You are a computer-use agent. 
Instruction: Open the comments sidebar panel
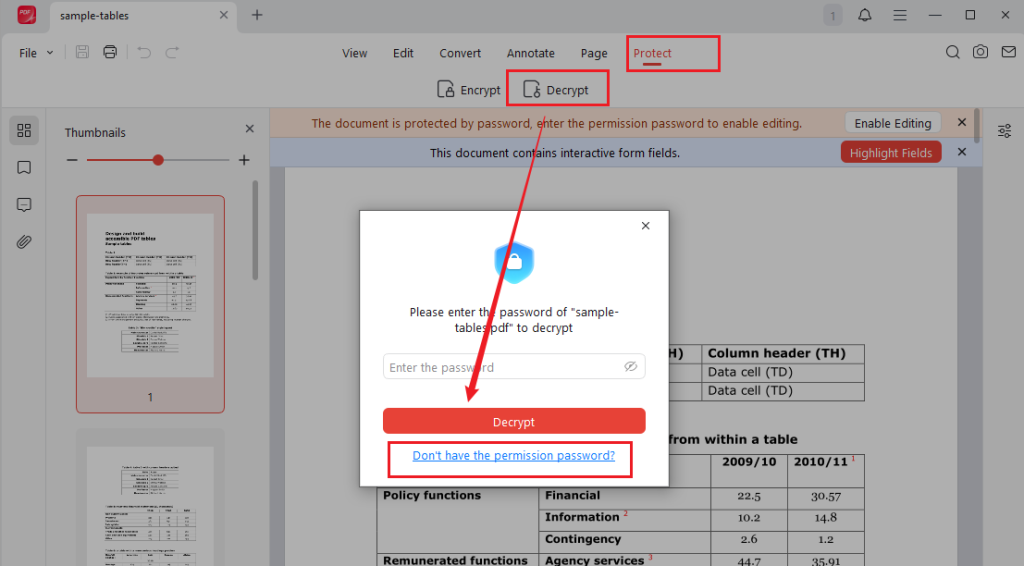[x=24, y=205]
